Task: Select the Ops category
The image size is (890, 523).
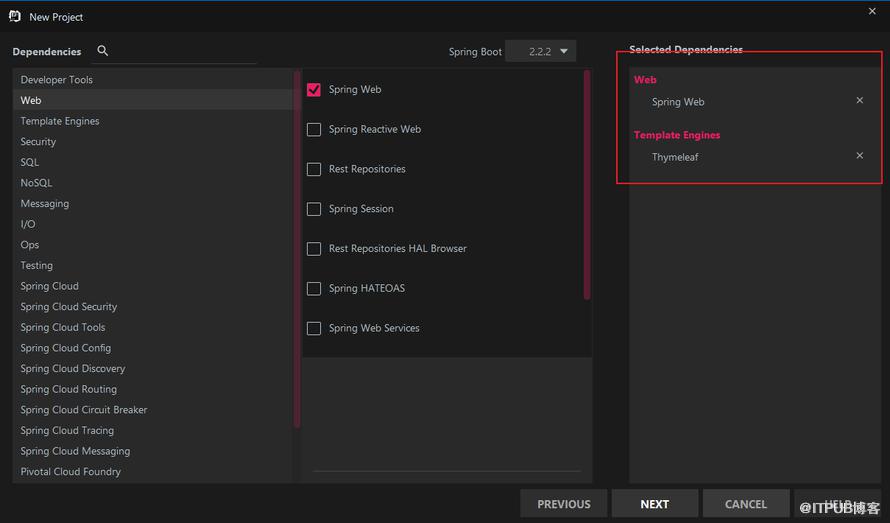Action: [x=152, y=245]
